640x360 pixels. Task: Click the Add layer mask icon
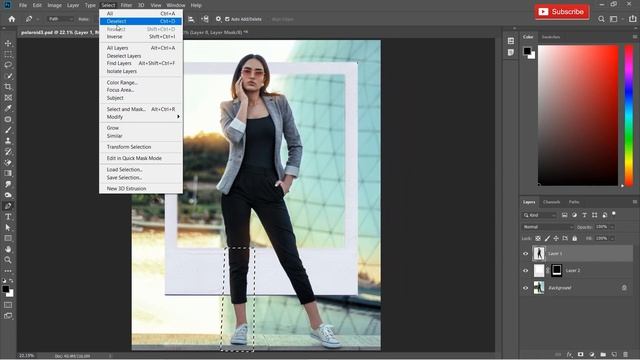coord(580,354)
